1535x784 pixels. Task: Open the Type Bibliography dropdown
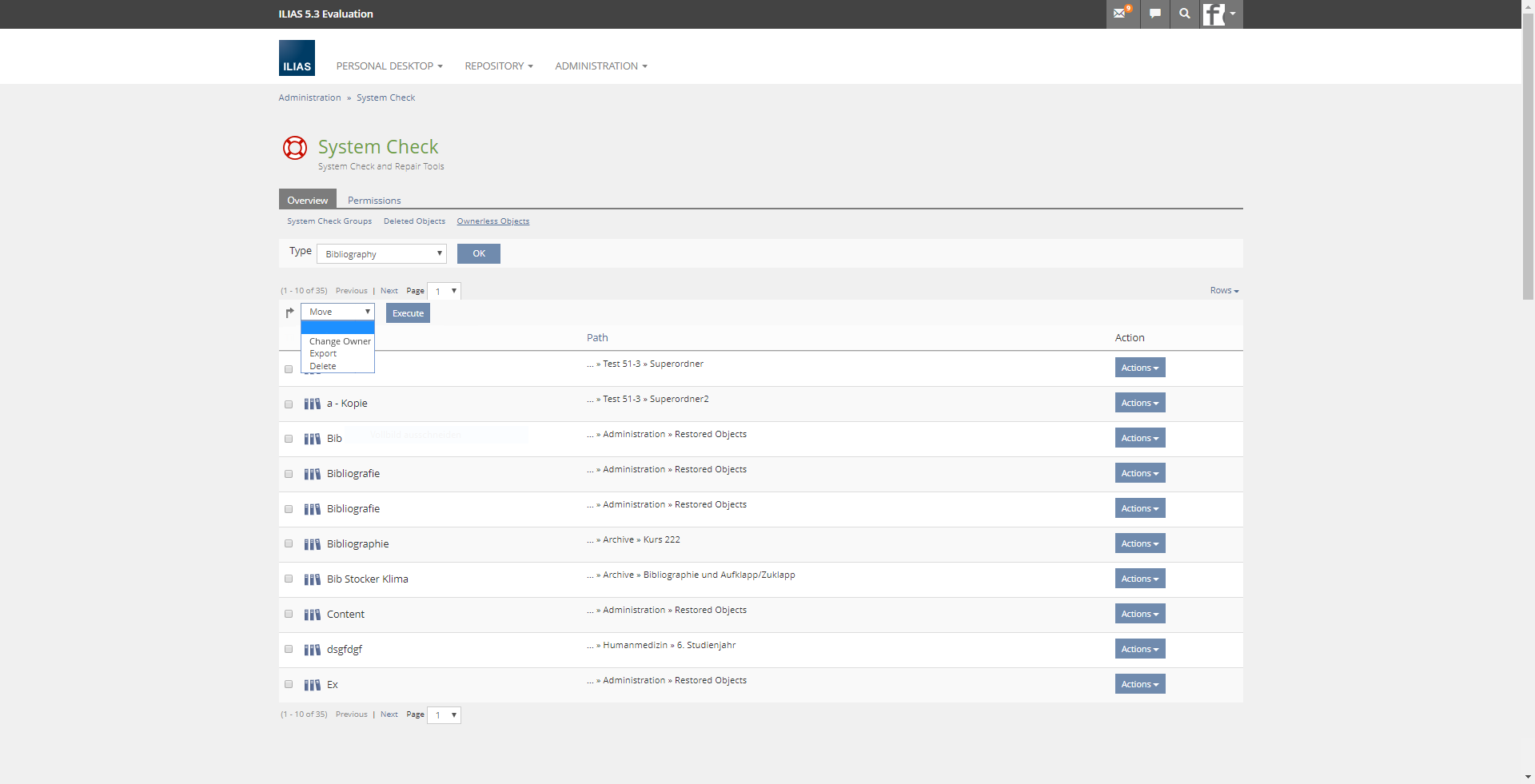(x=381, y=254)
